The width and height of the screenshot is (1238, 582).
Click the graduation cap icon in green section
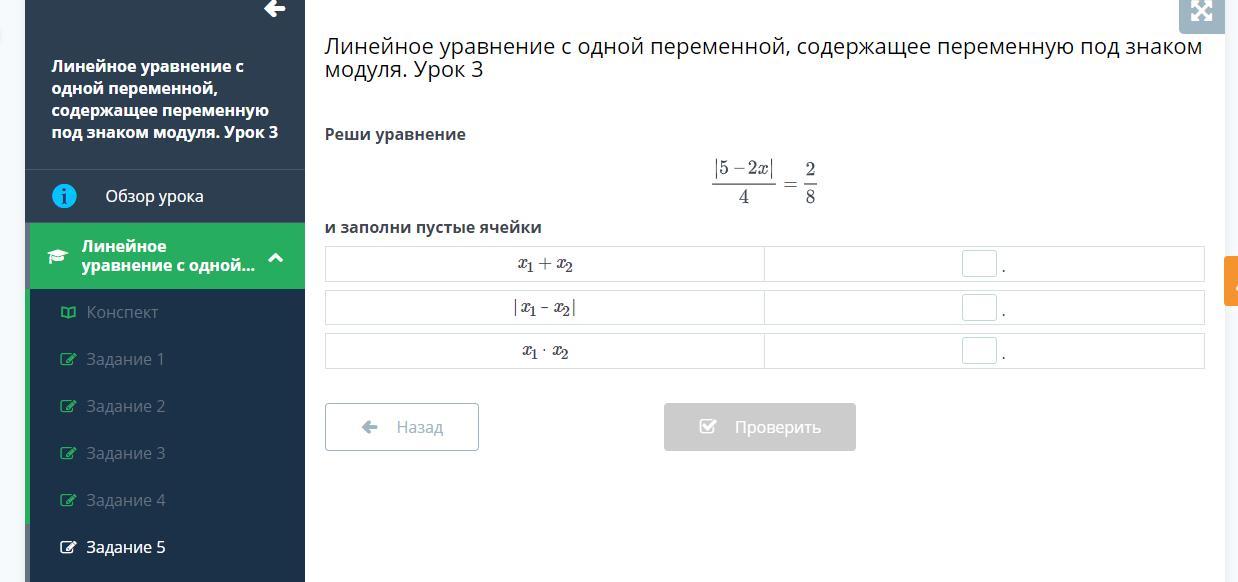click(57, 257)
